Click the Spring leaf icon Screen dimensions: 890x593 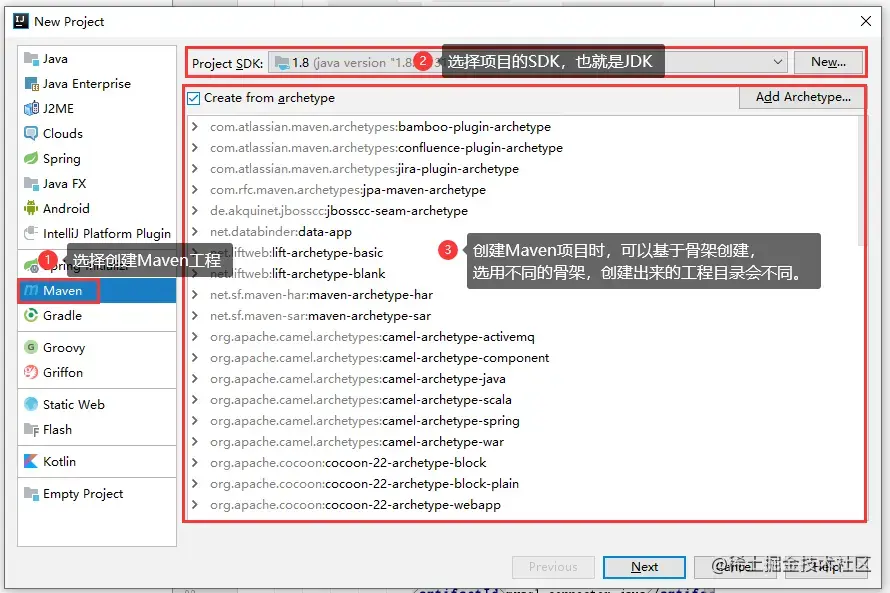[31, 158]
